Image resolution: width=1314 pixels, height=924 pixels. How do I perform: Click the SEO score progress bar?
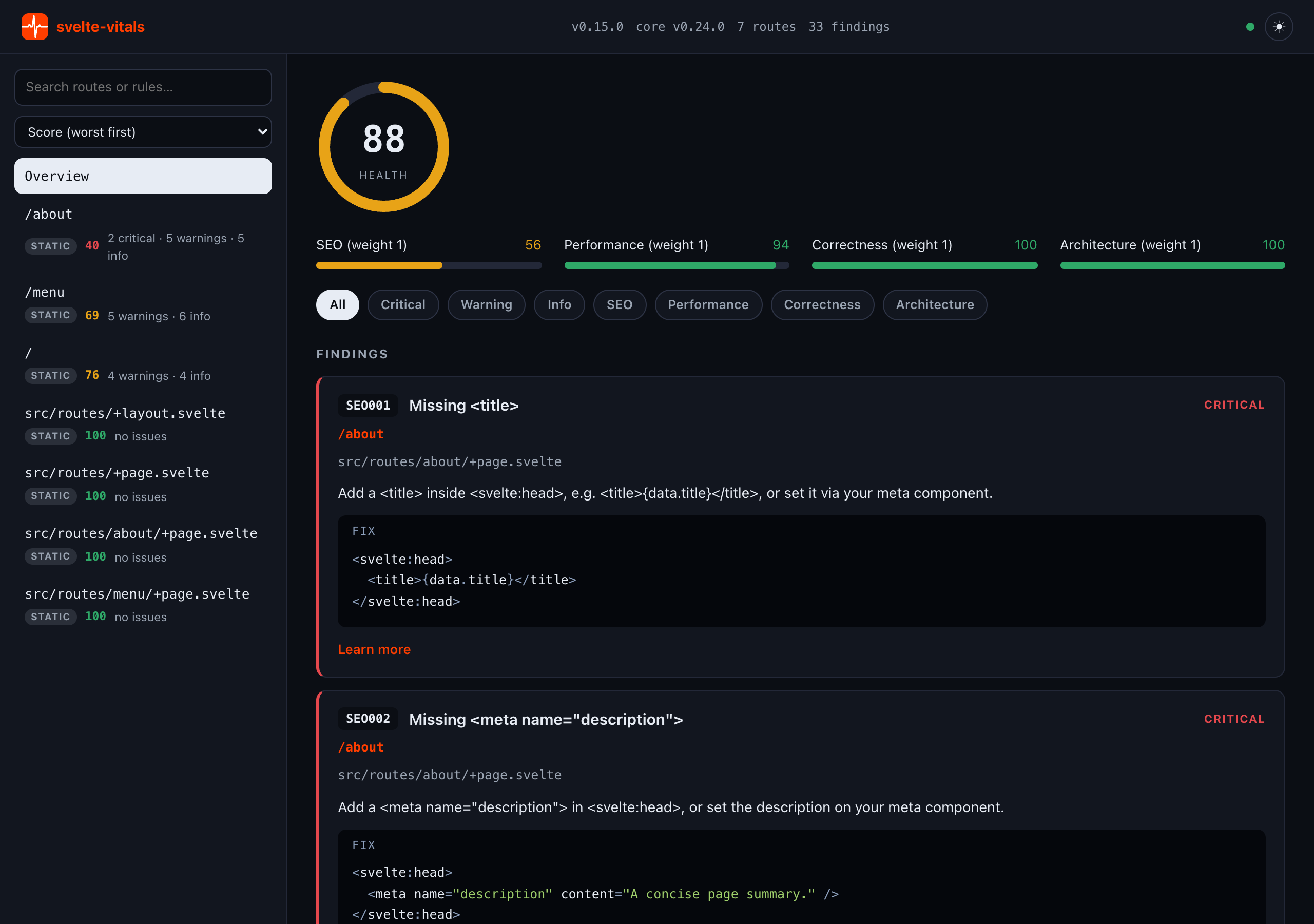click(x=429, y=265)
